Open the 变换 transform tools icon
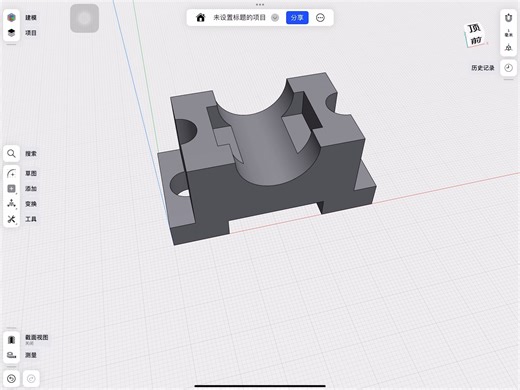 click(11, 204)
